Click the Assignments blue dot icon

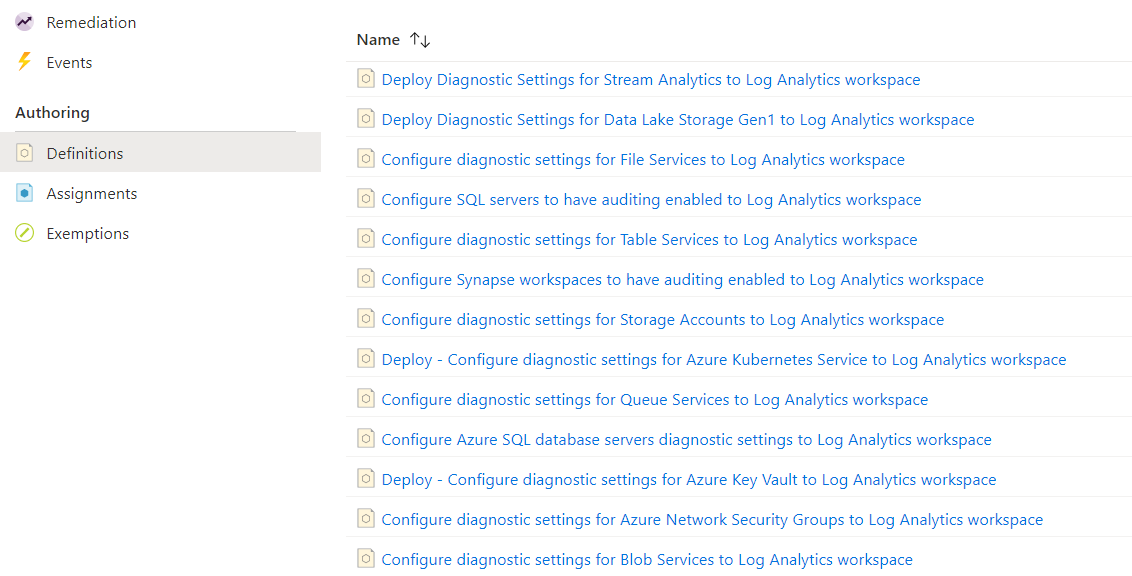pyautogui.click(x=24, y=193)
